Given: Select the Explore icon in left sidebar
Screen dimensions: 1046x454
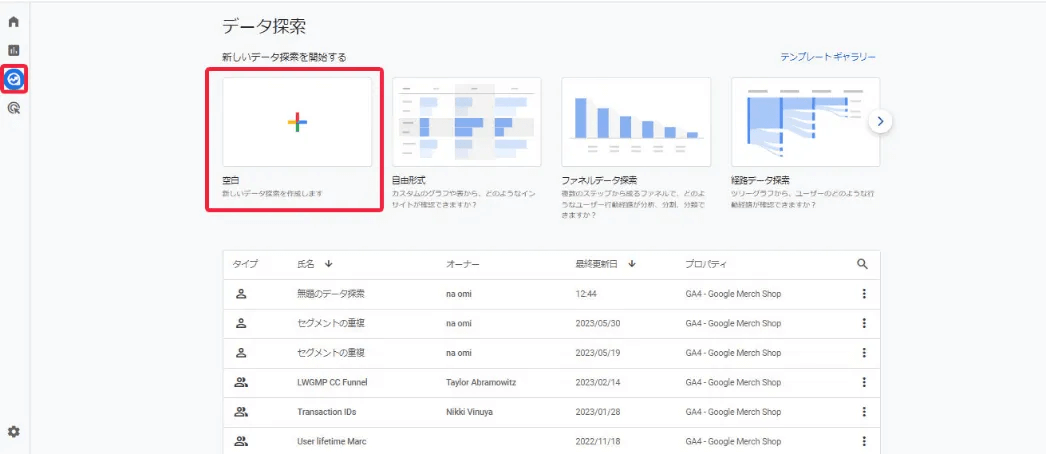Looking at the screenshot, I should 14,79.
